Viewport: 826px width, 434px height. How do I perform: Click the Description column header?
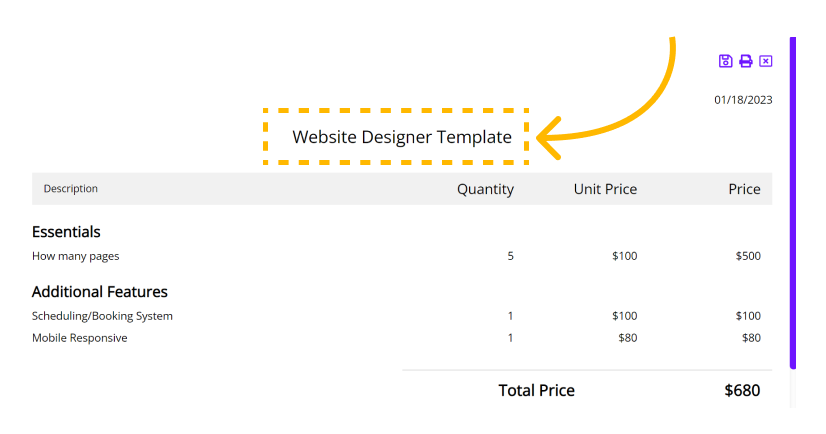point(71,189)
